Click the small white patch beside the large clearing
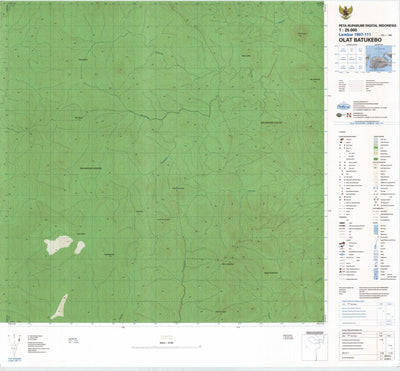Image resolution: width=400 pixels, height=371 pixels. coord(80,248)
